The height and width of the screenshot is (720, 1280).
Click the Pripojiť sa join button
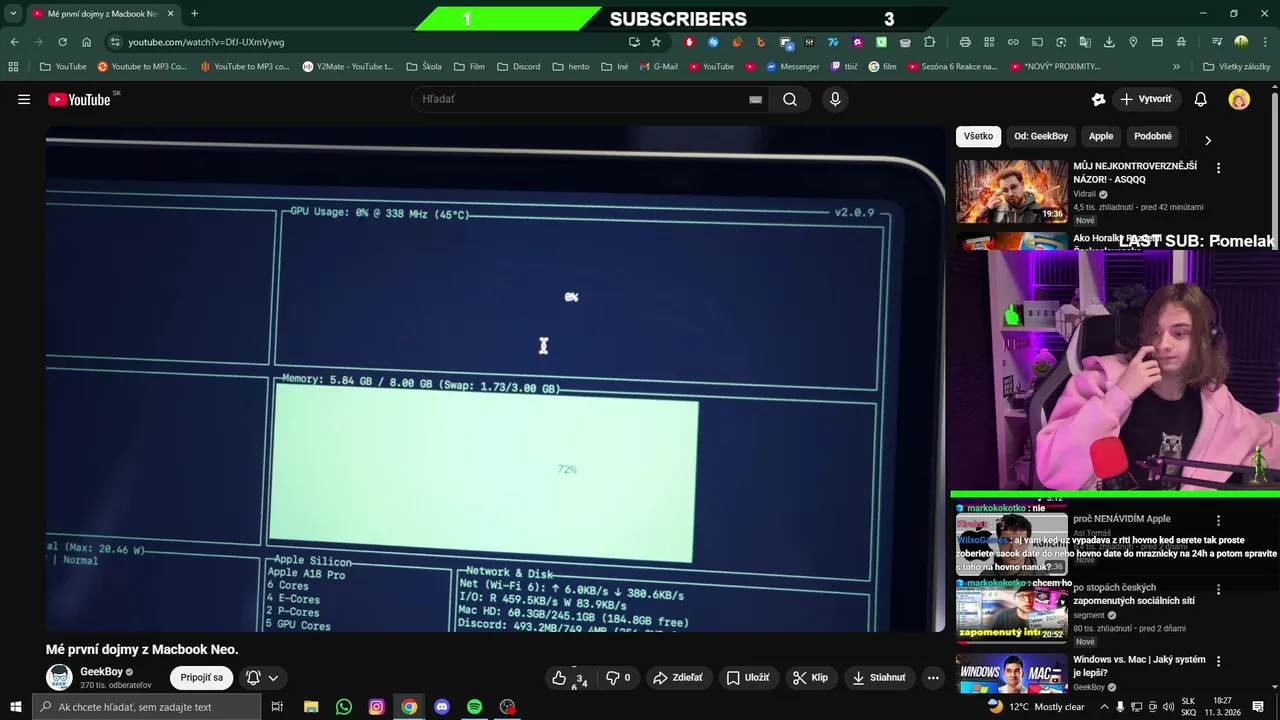tap(202, 678)
